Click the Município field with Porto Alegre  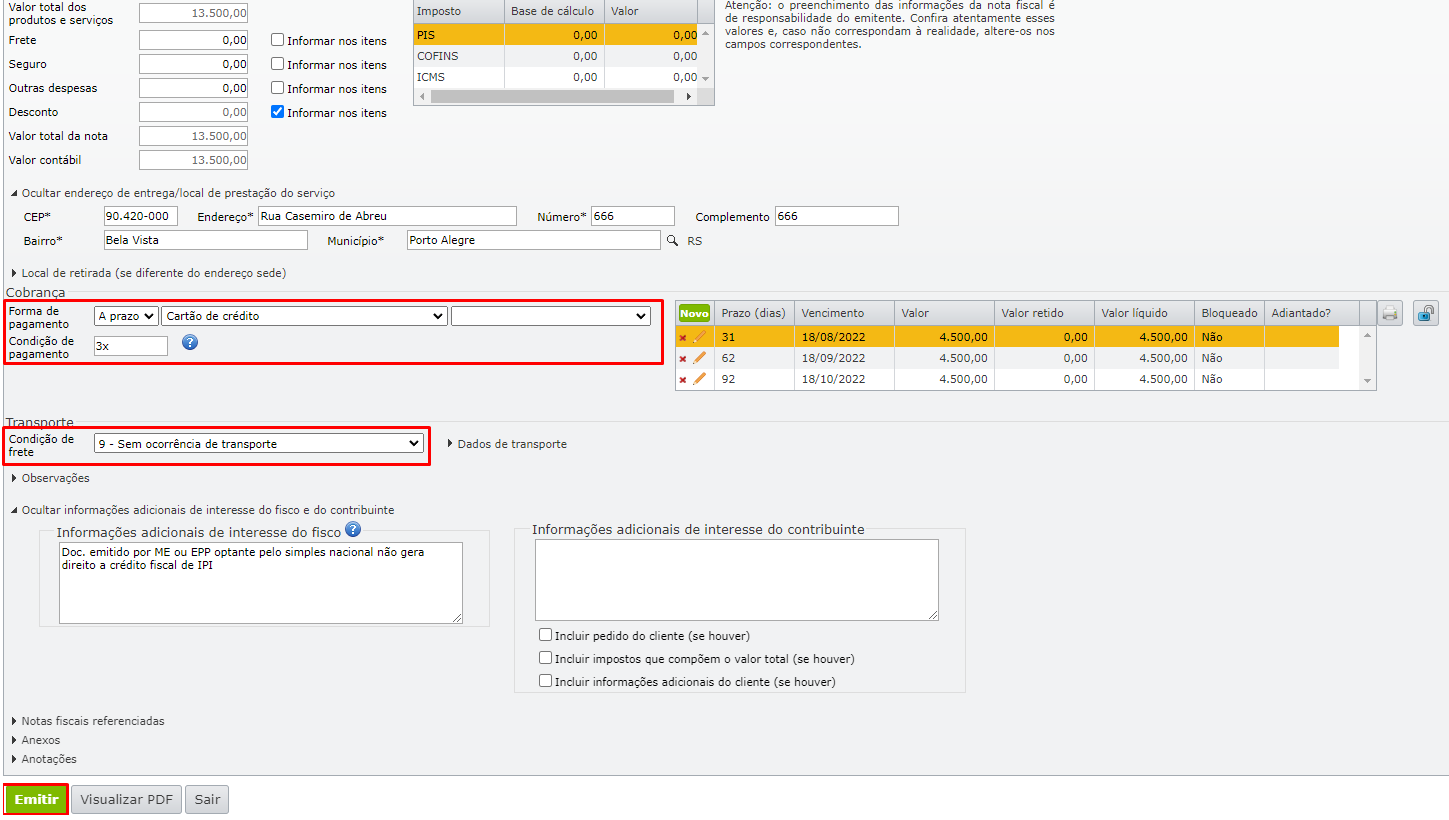pos(534,240)
